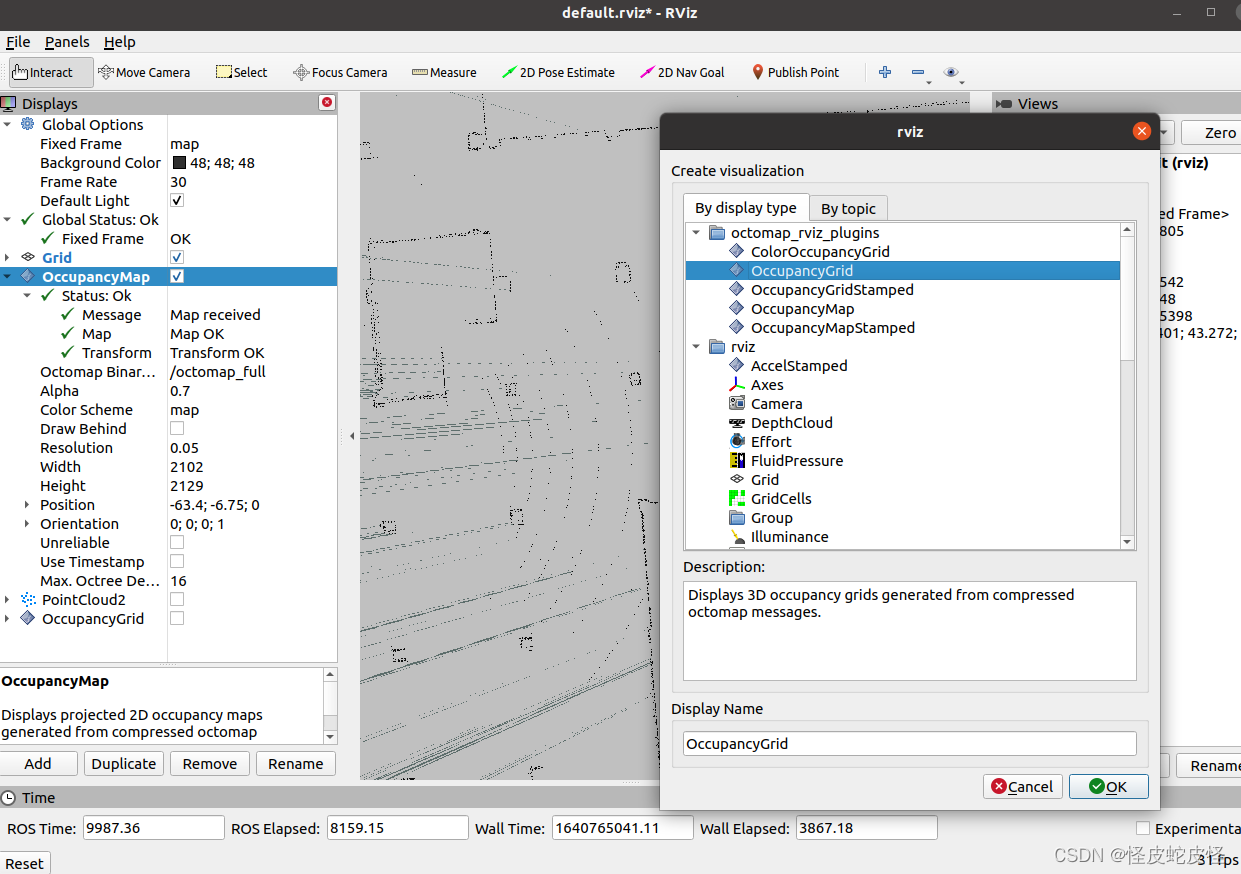Choose the FluidPressure display type
The height and width of the screenshot is (874, 1241).
(x=797, y=461)
